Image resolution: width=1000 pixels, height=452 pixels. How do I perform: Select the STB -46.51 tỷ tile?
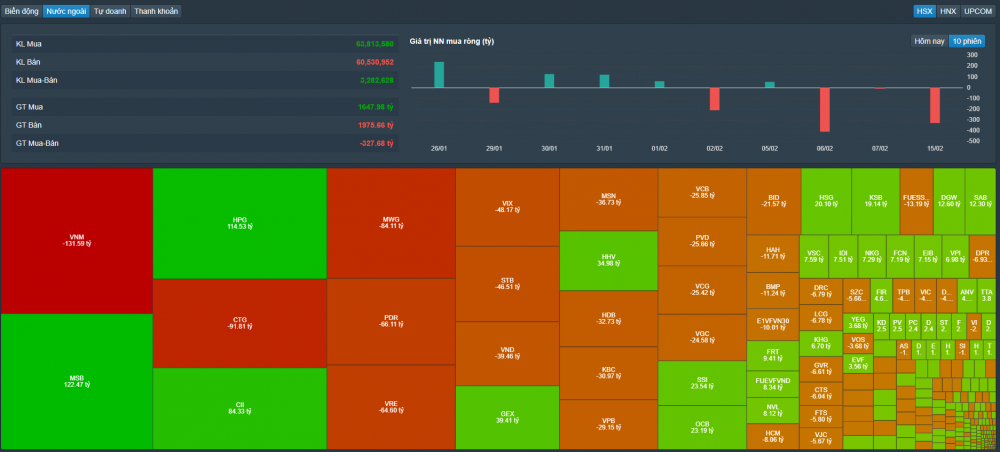(508, 284)
